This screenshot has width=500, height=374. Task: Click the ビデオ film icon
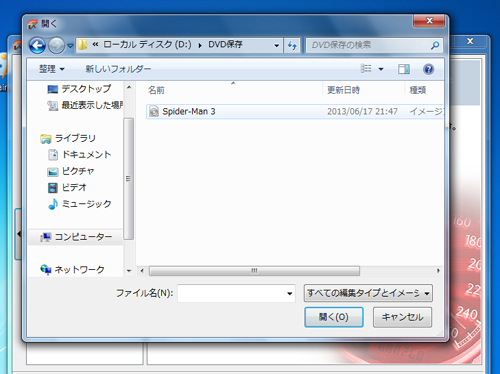tap(53, 188)
